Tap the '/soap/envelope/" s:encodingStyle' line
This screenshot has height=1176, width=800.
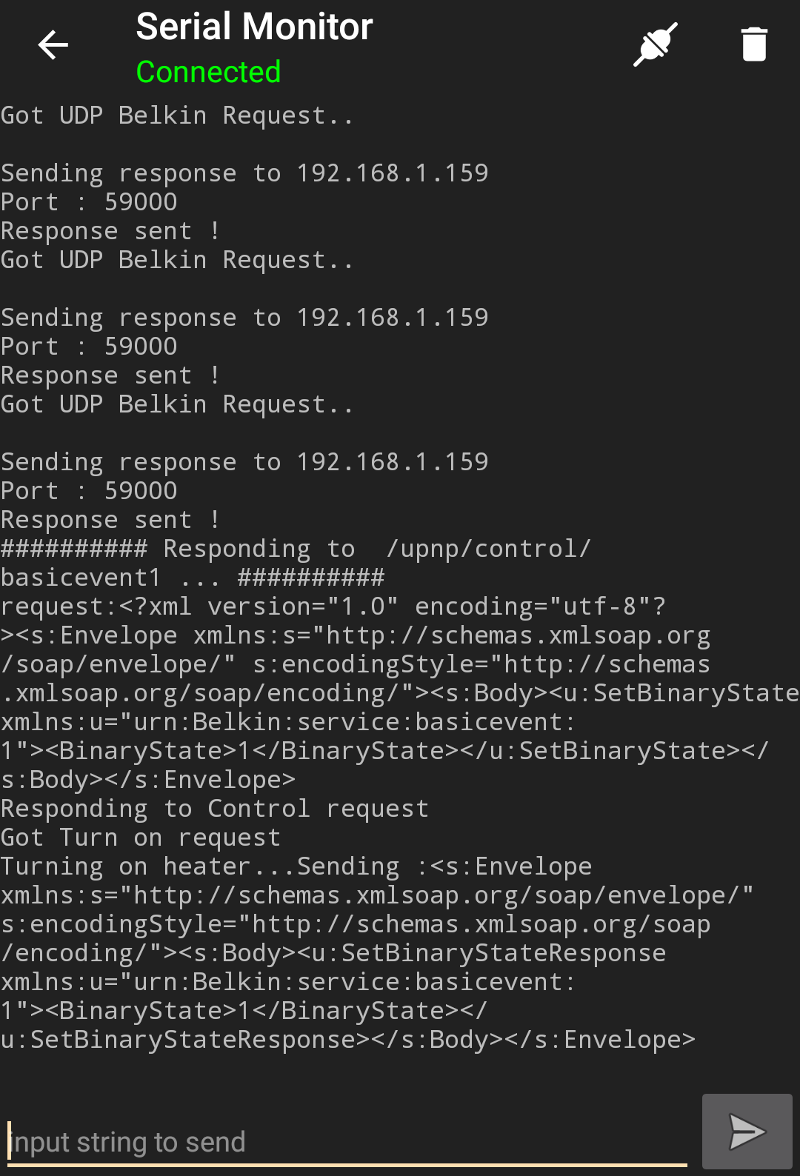(x=355, y=665)
